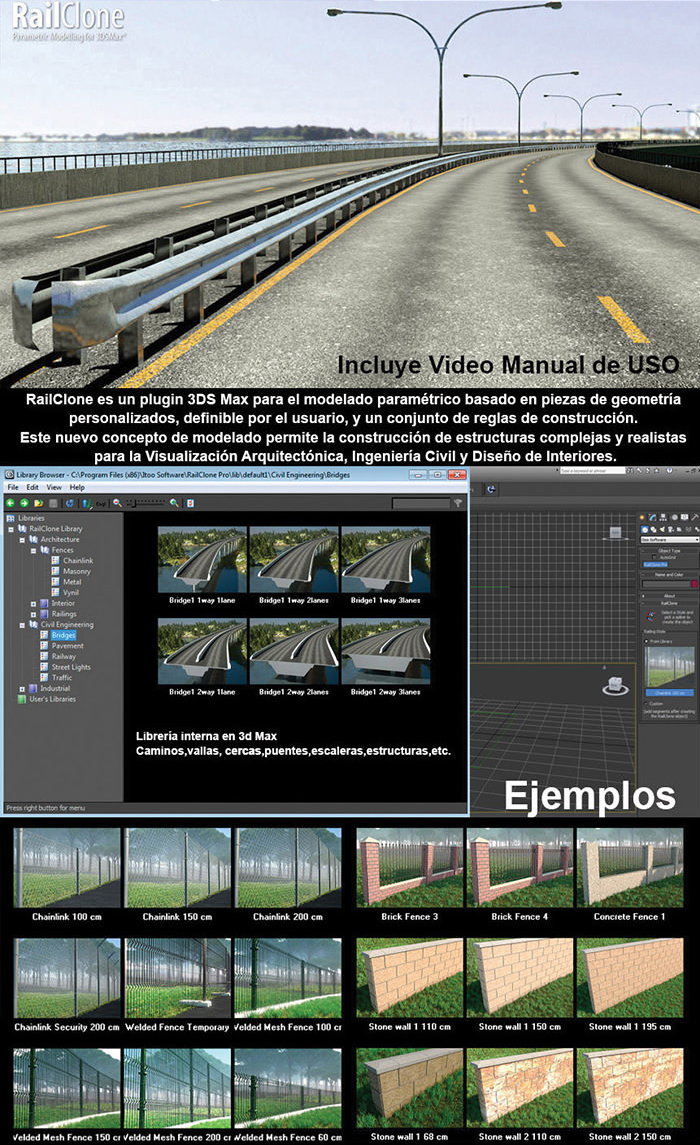Open the Help menu

77,487
